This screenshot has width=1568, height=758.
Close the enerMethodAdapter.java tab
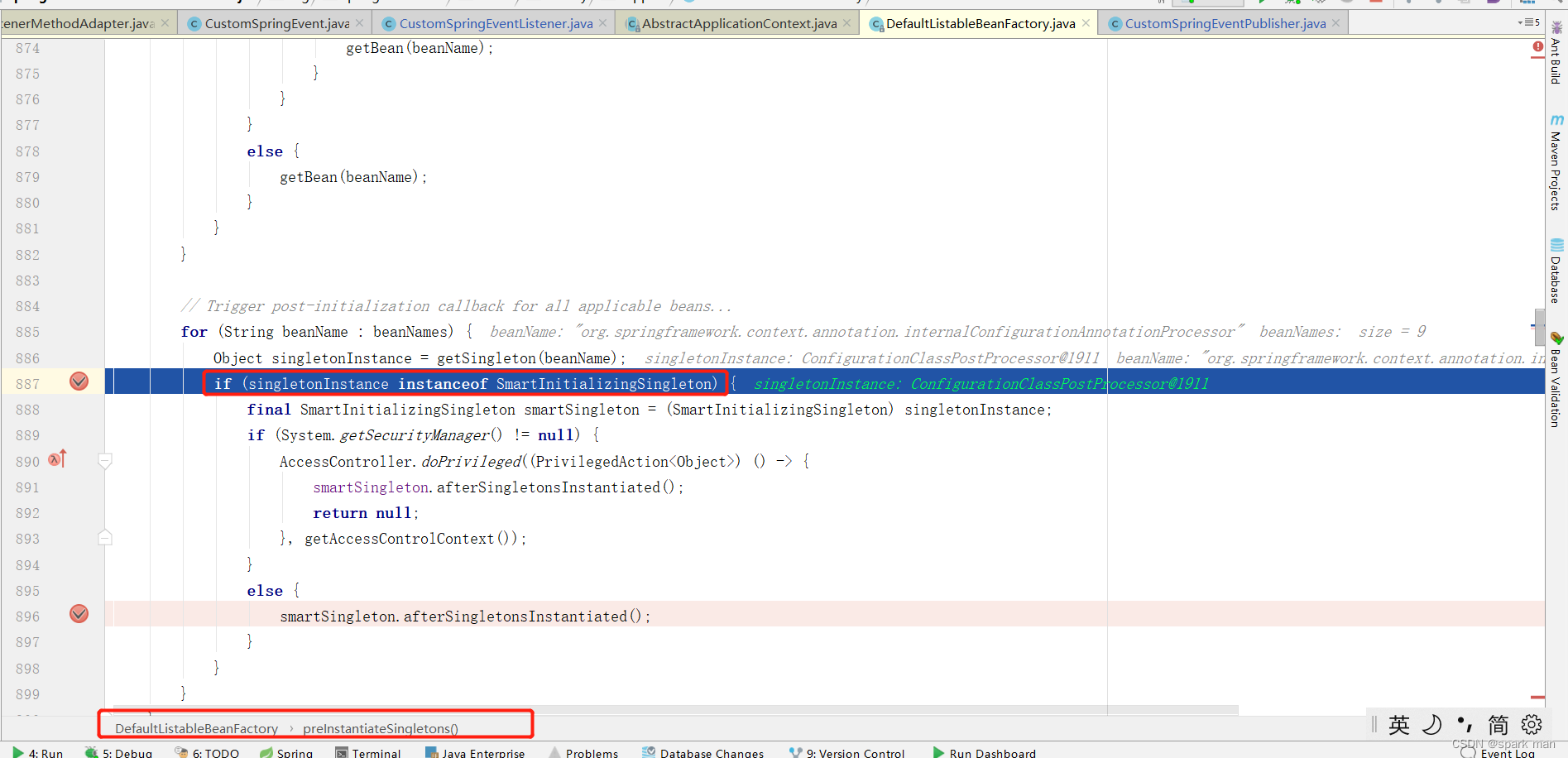pos(165,23)
